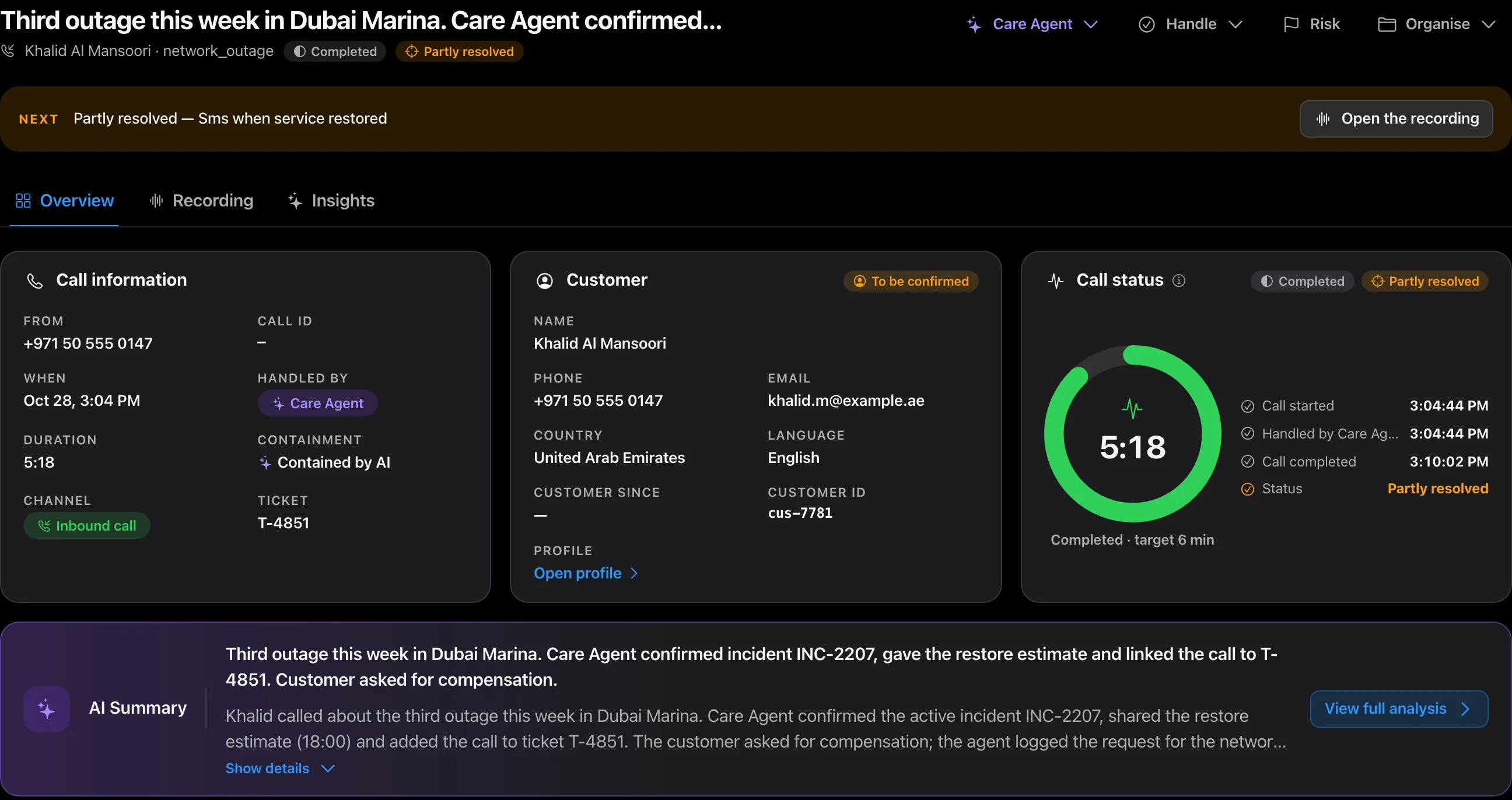This screenshot has height=800, width=1512.
Task: Click the To be confirmed badge
Action: [x=911, y=281]
